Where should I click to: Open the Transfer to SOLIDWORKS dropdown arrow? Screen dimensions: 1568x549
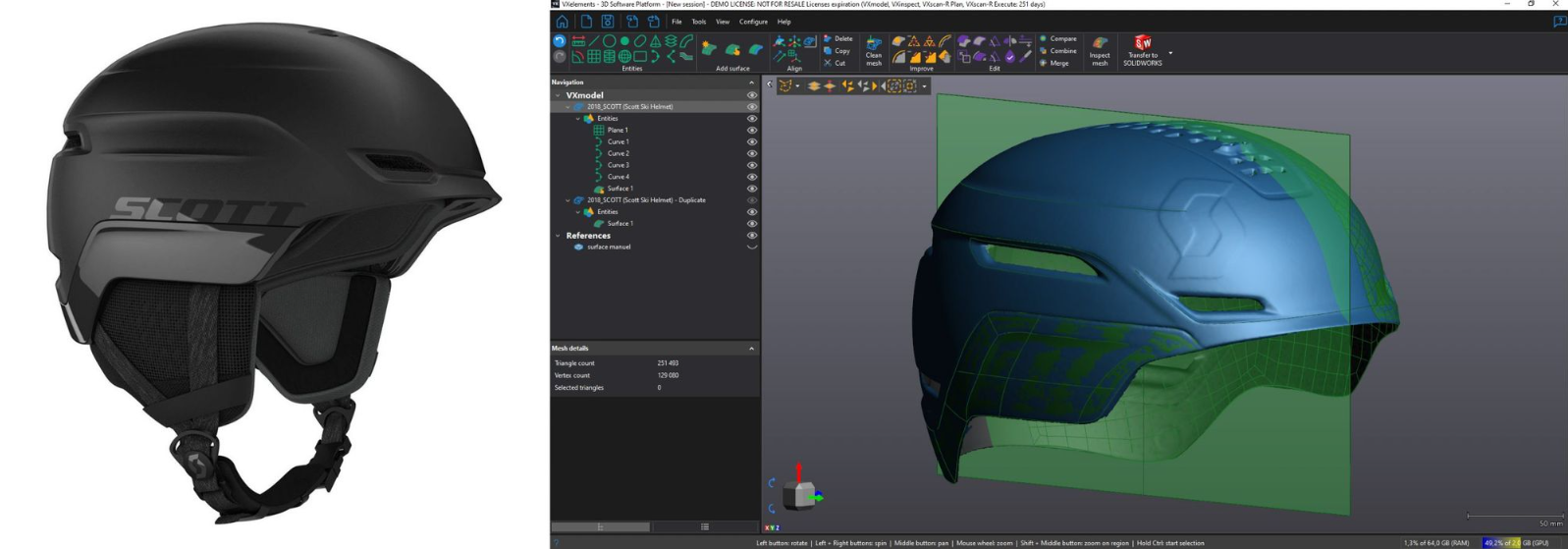(x=1170, y=53)
